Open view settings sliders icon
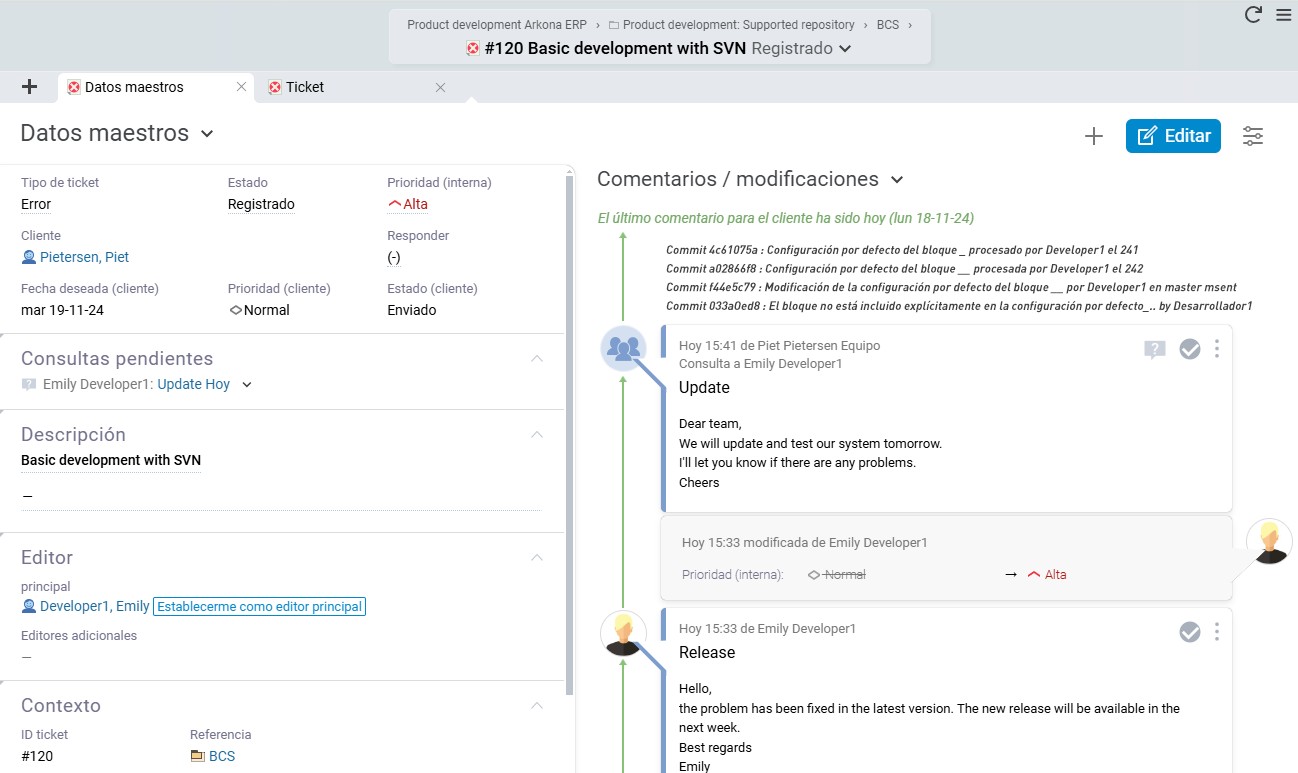 pos(1252,137)
